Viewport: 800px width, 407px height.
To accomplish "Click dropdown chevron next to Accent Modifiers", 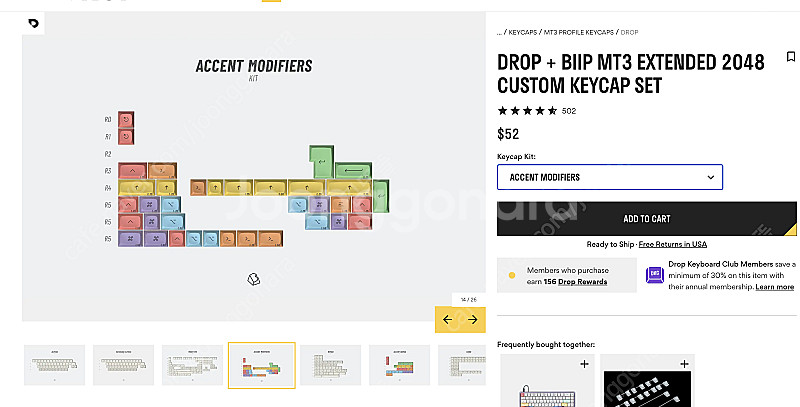I will pyautogui.click(x=710, y=177).
